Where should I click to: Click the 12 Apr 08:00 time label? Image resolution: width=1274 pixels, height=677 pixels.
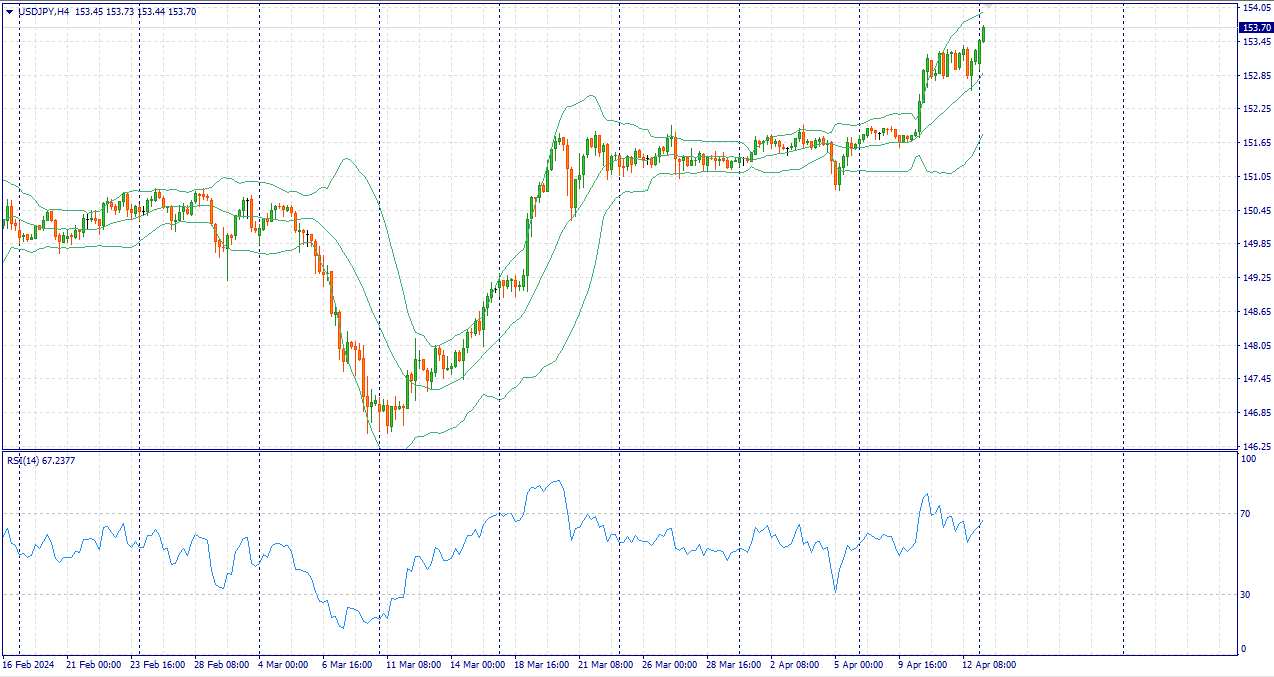989,665
